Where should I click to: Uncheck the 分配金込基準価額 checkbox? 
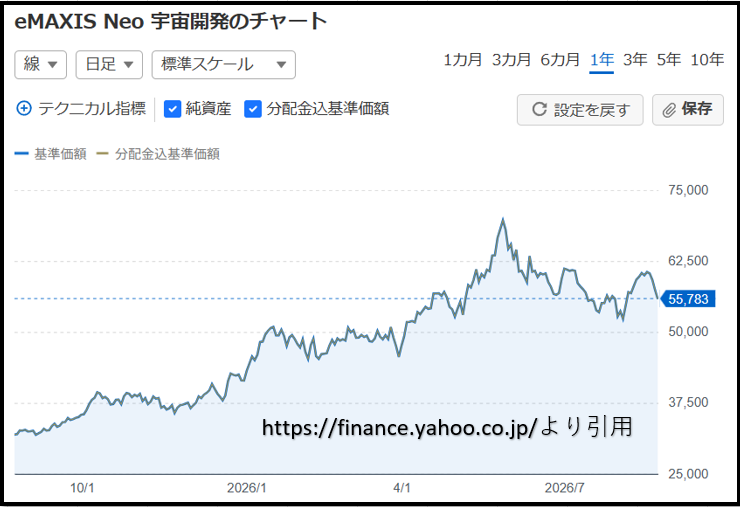tap(253, 109)
